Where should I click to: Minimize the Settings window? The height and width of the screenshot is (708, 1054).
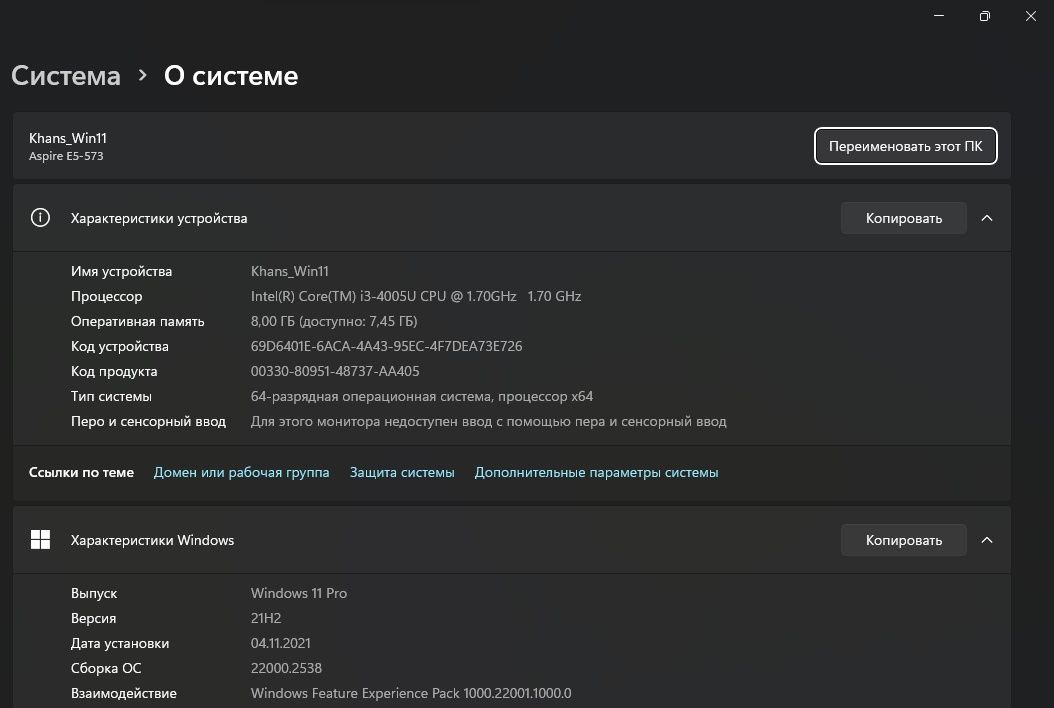coord(939,15)
